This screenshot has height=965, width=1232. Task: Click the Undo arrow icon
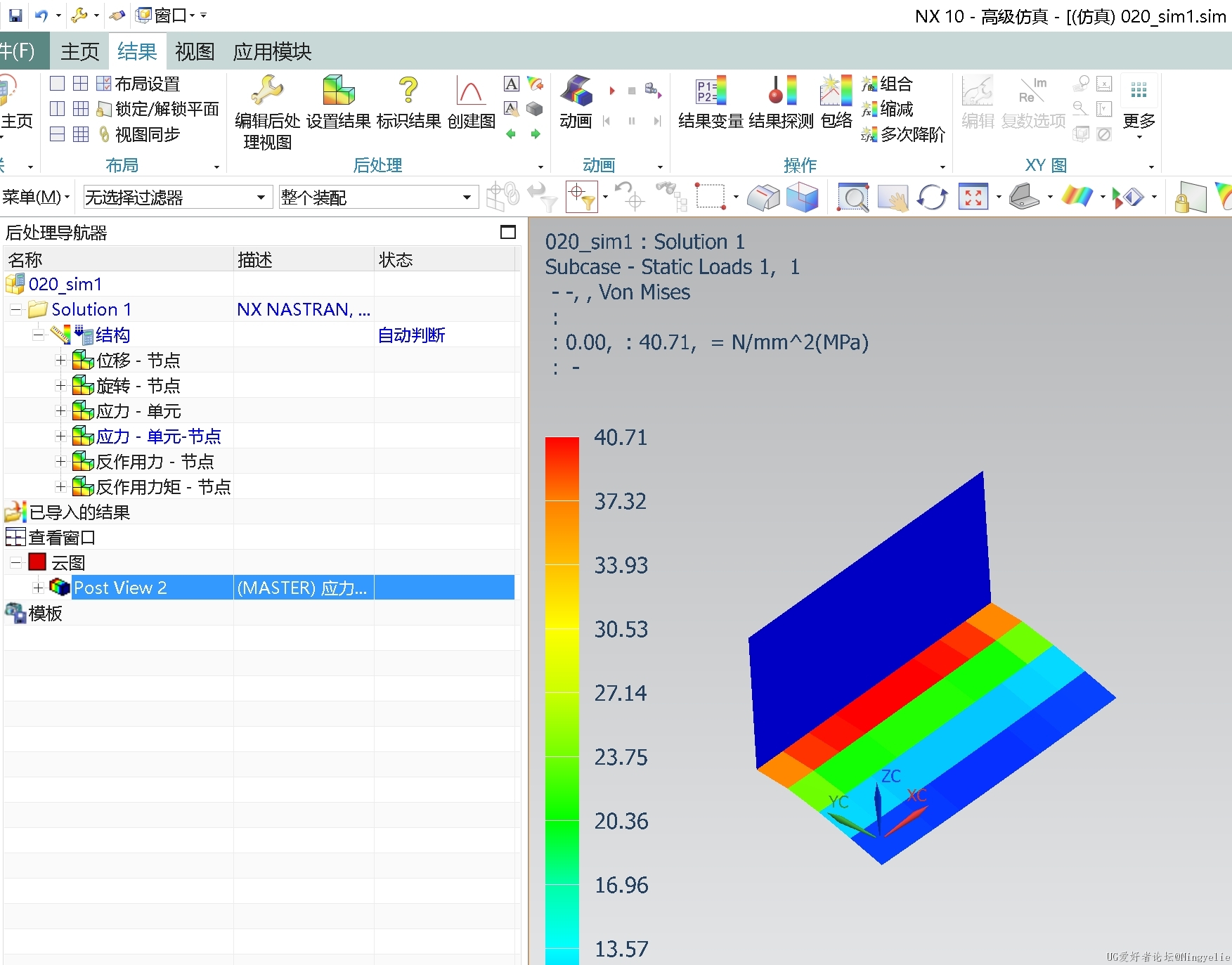pos(41,15)
